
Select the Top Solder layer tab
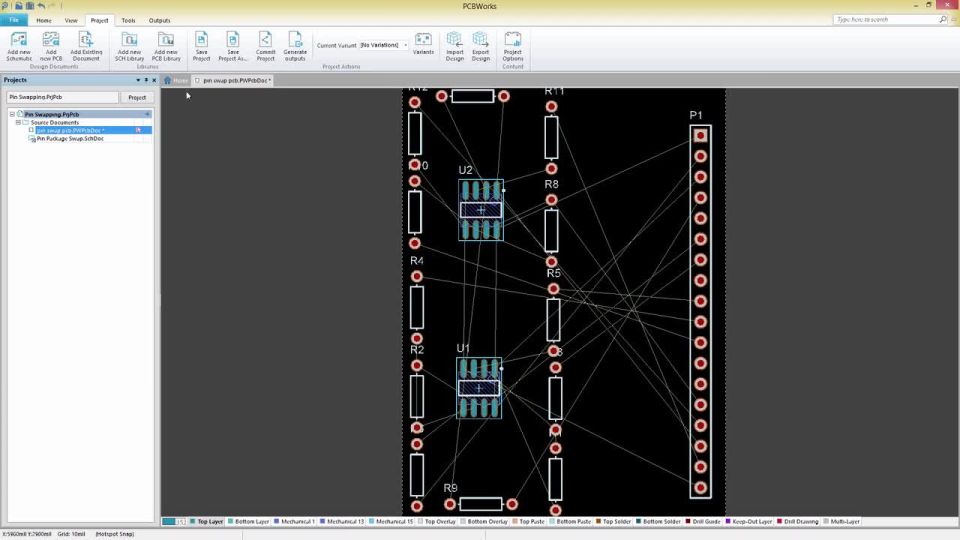613,522
